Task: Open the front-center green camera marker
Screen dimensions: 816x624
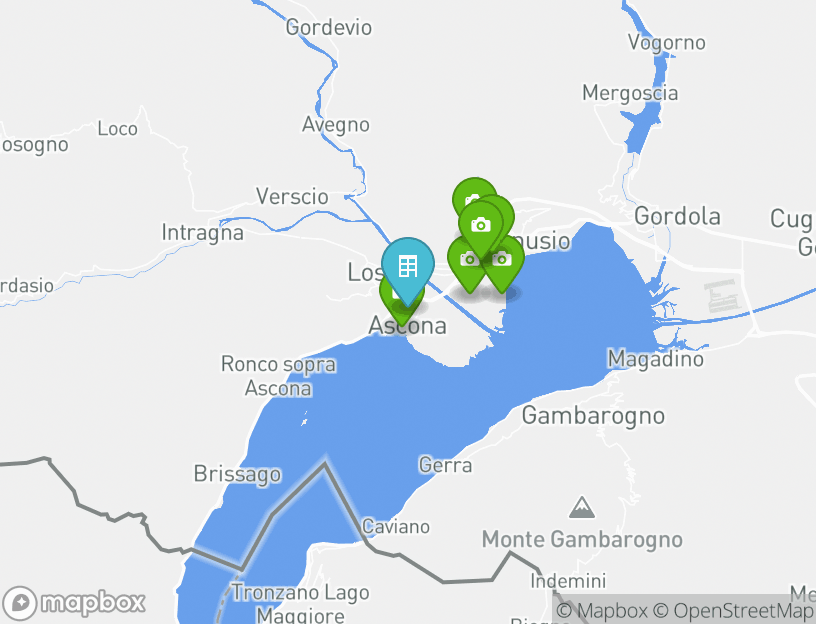Action: (x=481, y=225)
